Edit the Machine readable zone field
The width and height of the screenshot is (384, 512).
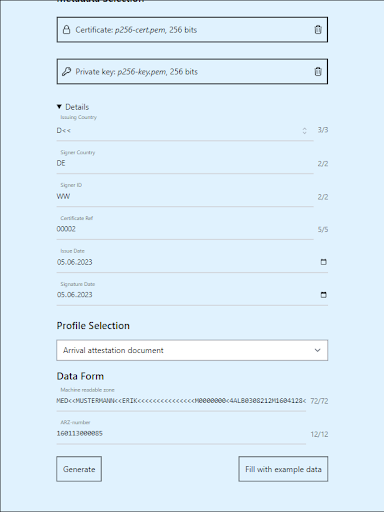(x=181, y=401)
